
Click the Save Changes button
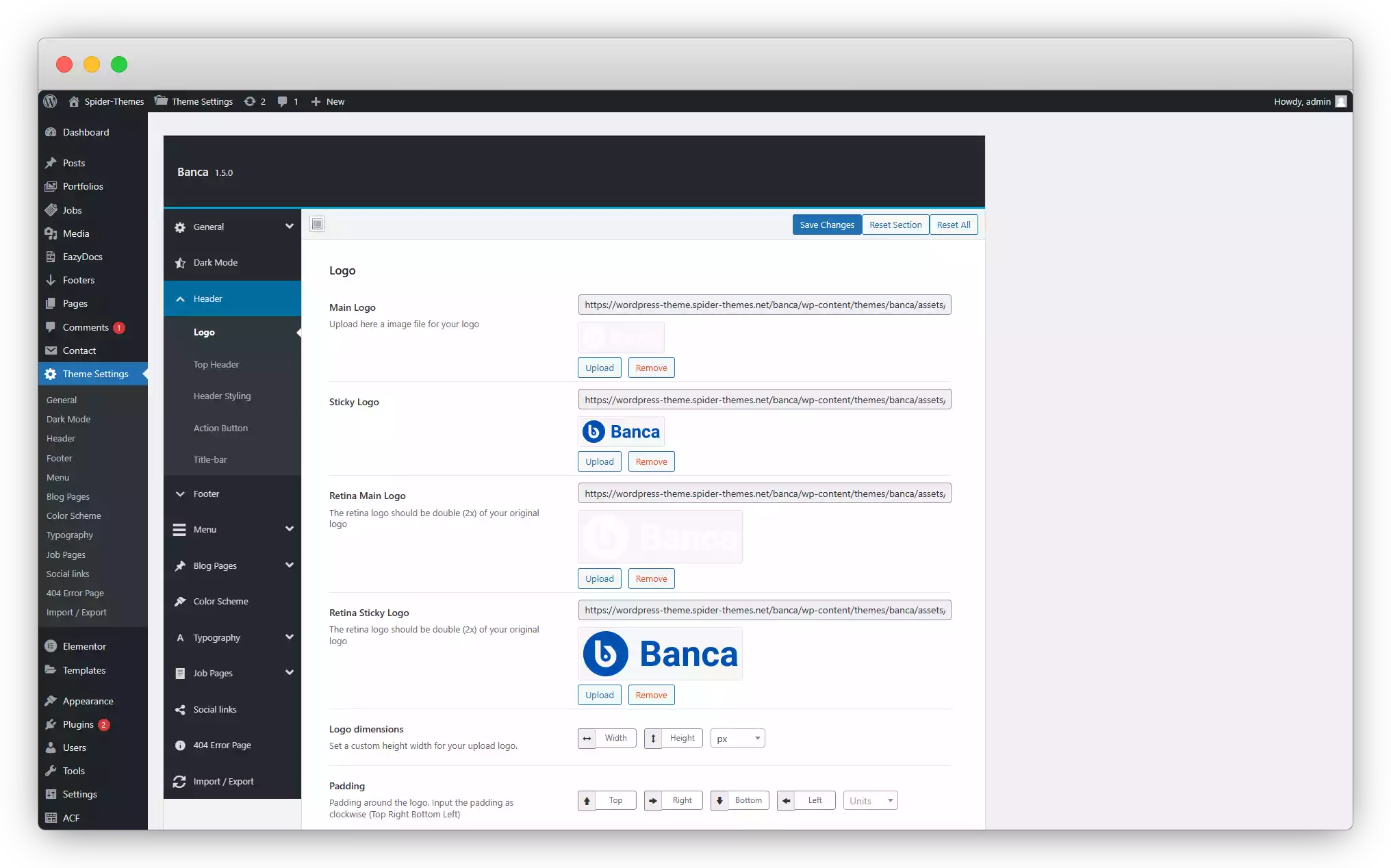pyautogui.click(x=827, y=225)
